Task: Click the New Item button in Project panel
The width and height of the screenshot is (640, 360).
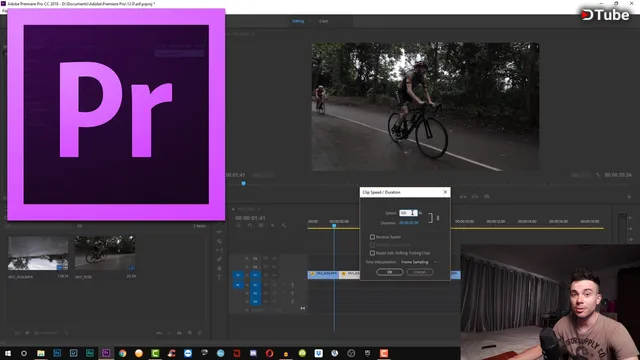Action: [x=190, y=333]
